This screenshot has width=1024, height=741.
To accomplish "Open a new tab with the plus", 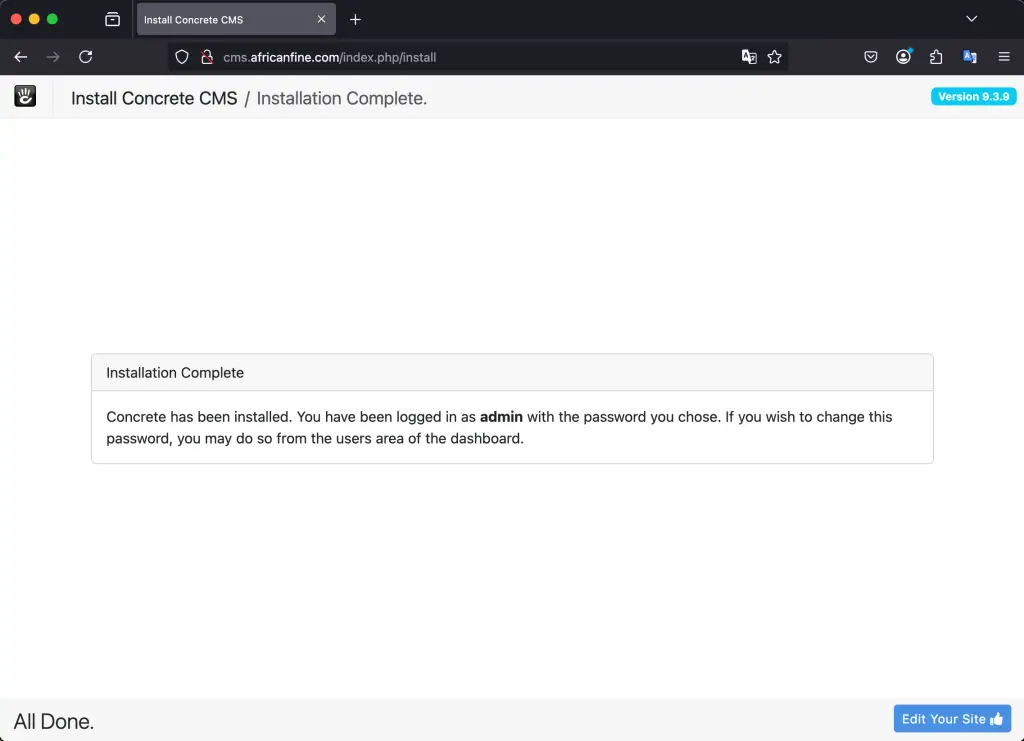I will pos(355,19).
